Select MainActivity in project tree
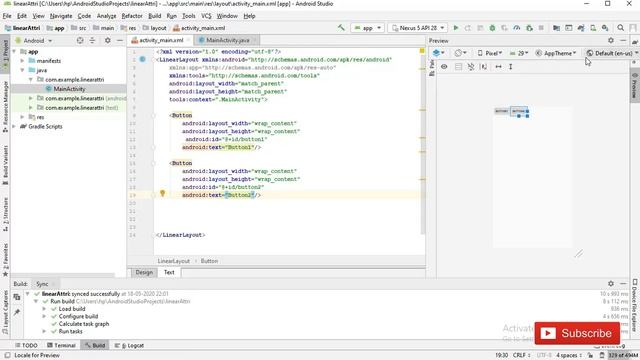Image resolution: width=640 pixels, height=360 pixels. point(69,89)
